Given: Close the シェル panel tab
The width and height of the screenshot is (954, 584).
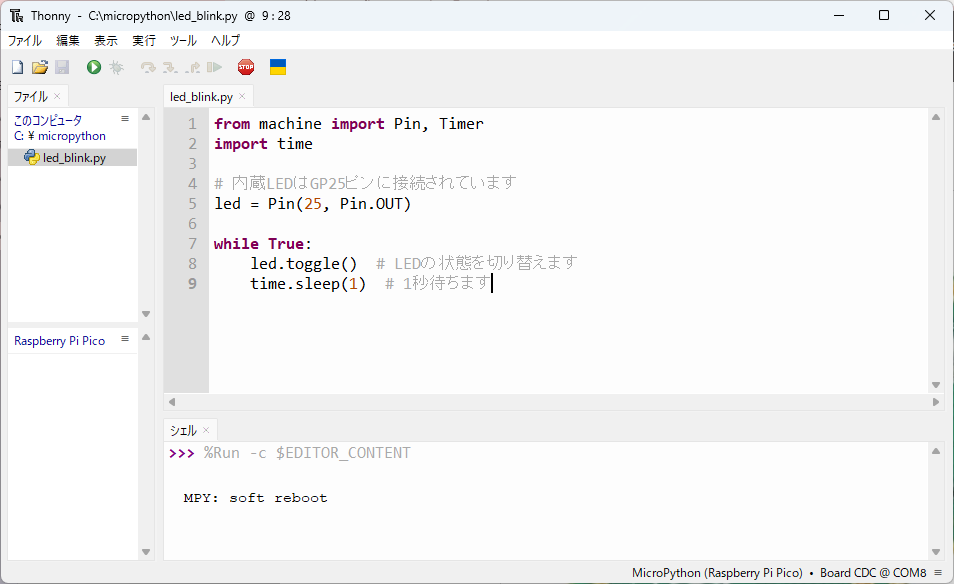Looking at the screenshot, I should point(206,430).
